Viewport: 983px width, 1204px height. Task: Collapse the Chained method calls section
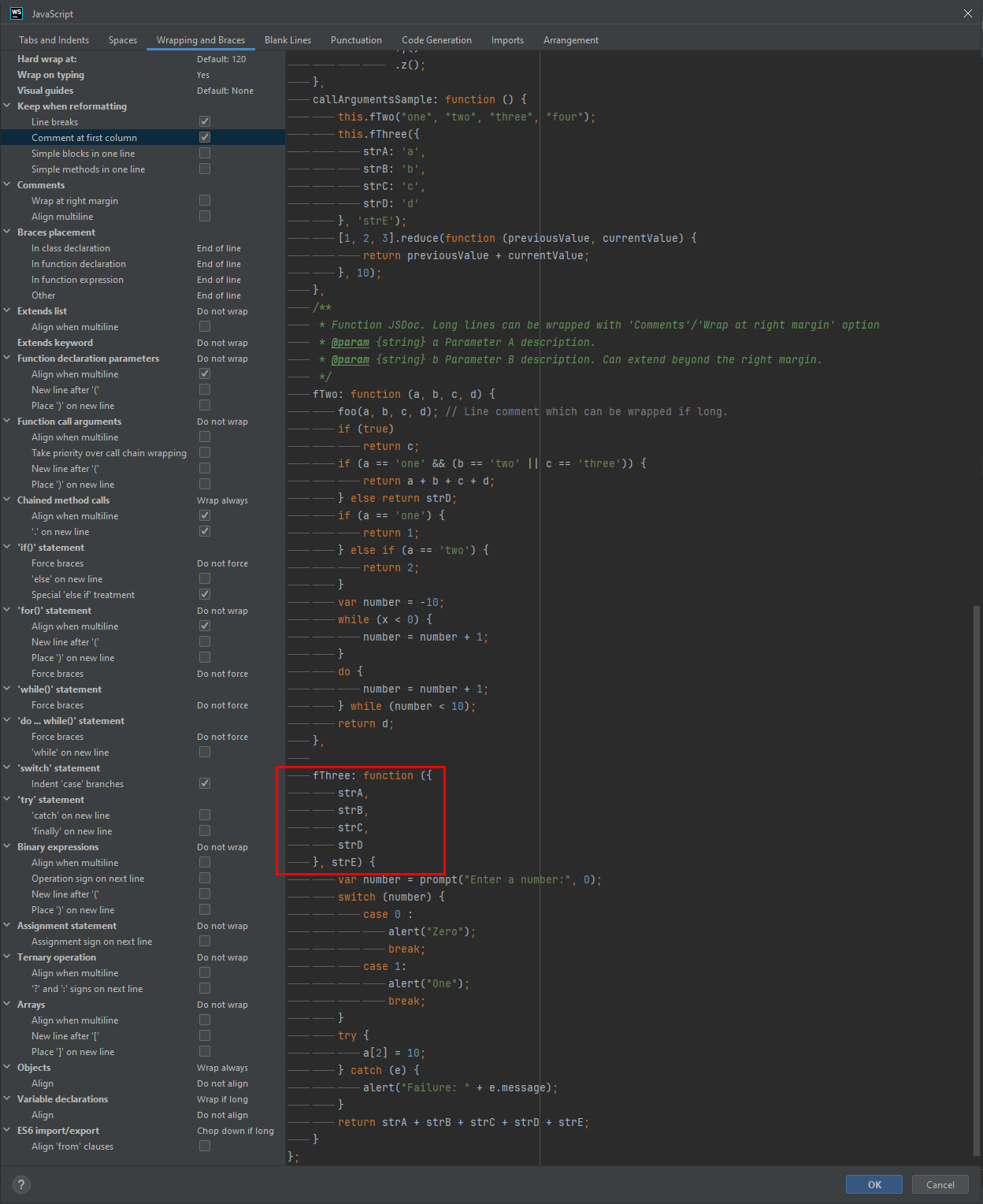click(8, 500)
